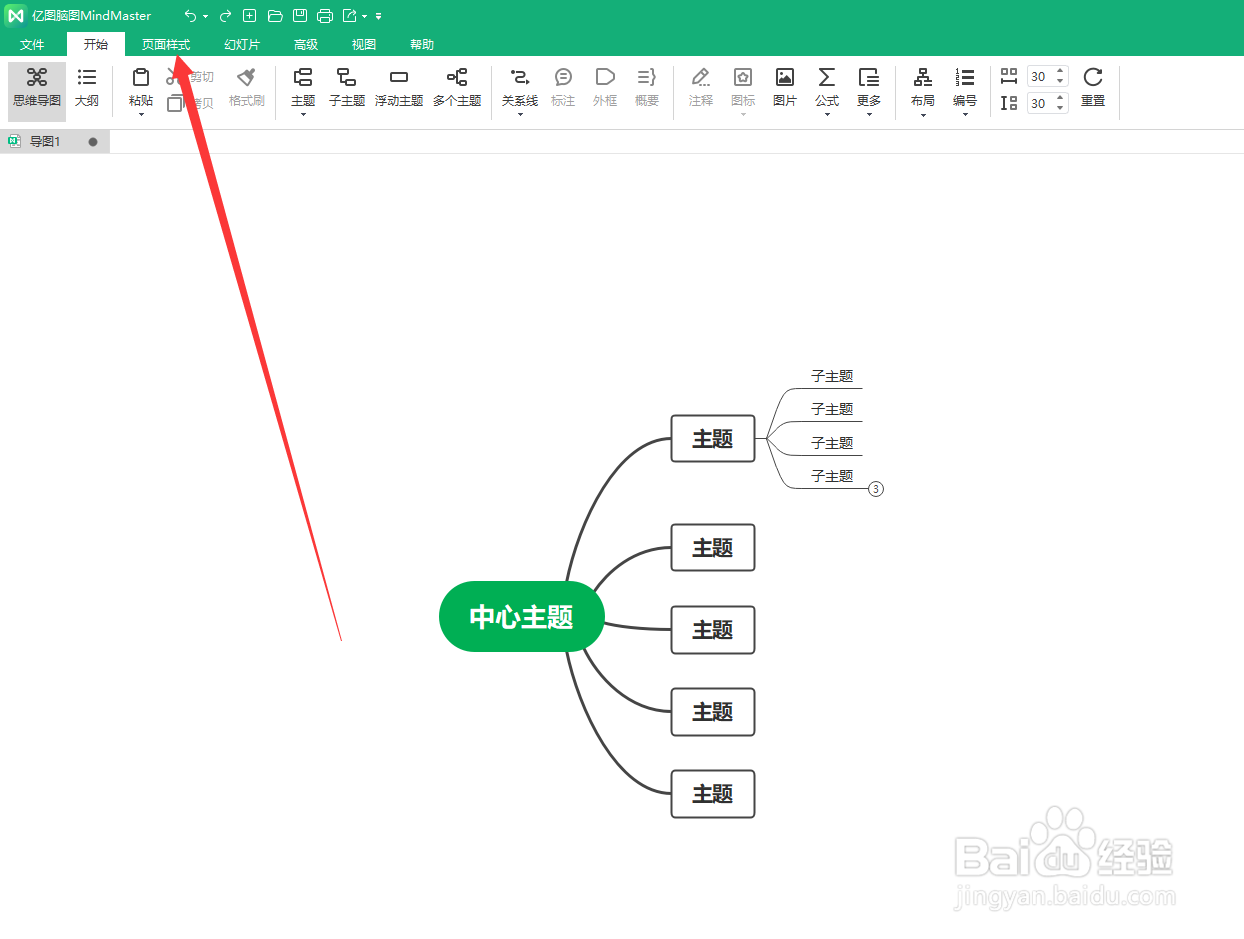The width and height of the screenshot is (1244, 939).
Task: Decrease vertical spacing with down arrow
Action: [x=1061, y=108]
